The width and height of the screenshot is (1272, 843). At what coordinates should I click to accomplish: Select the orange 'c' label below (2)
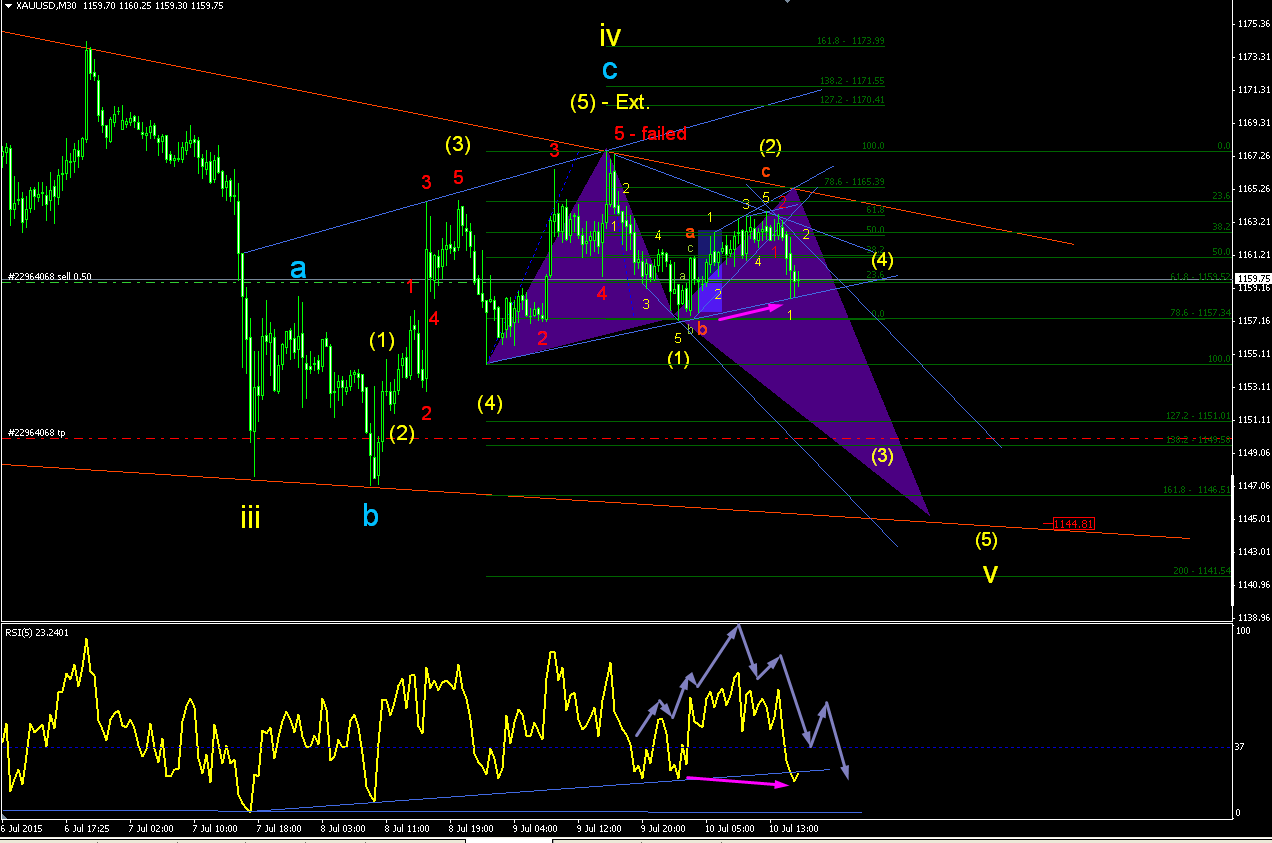point(765,171)
